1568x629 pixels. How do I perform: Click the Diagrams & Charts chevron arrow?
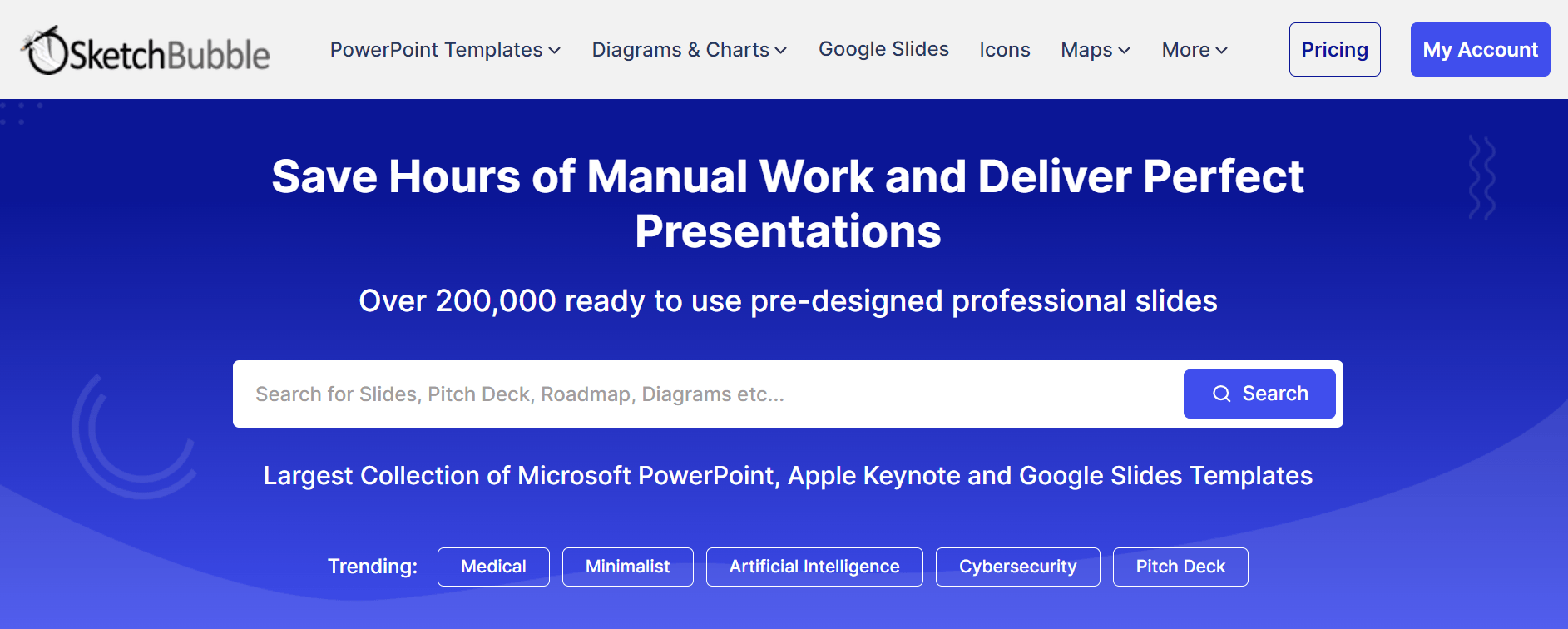tap(781, 51)
